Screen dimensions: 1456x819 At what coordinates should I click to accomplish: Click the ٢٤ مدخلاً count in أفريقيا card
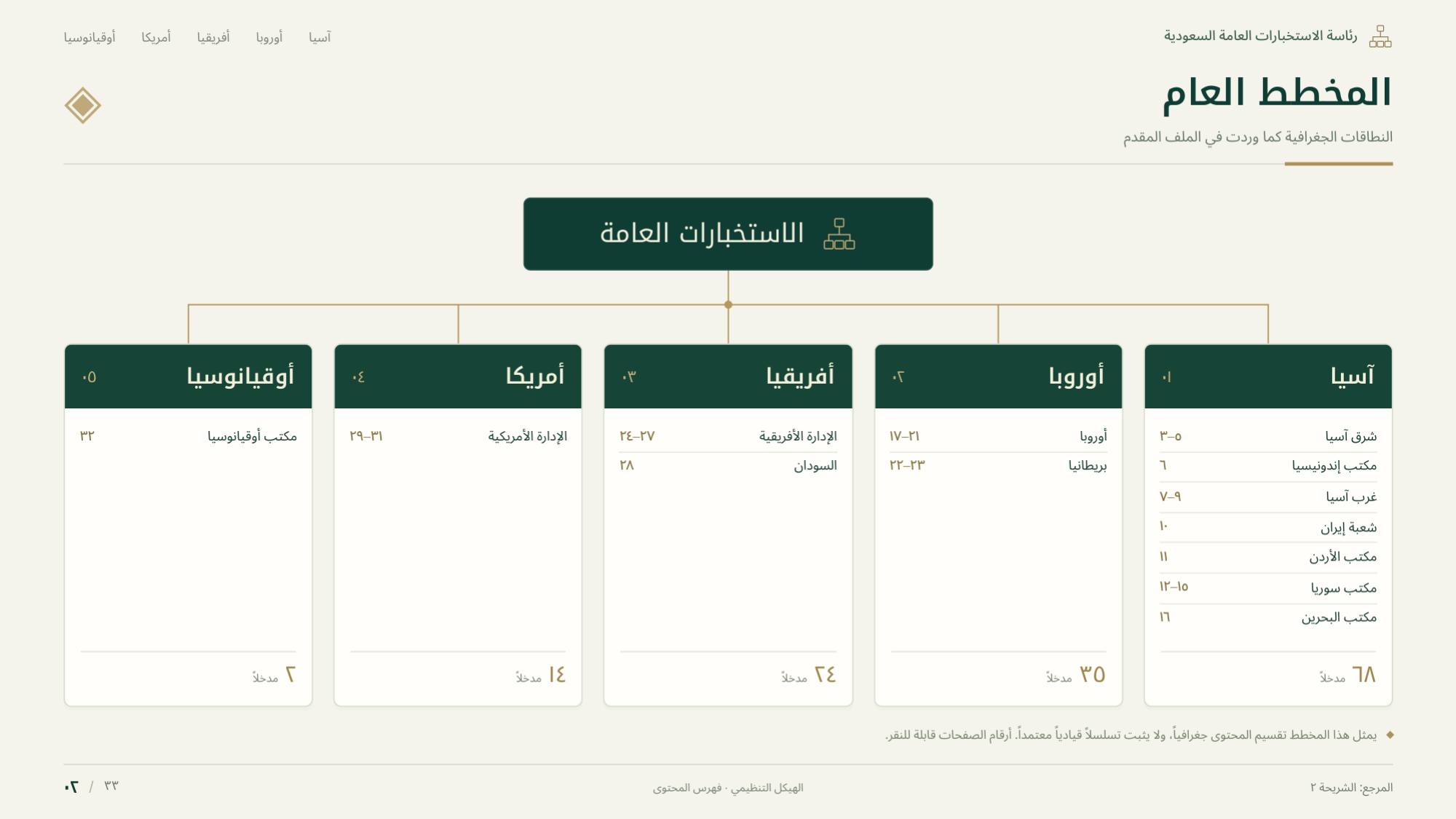[x=809, y=676]
